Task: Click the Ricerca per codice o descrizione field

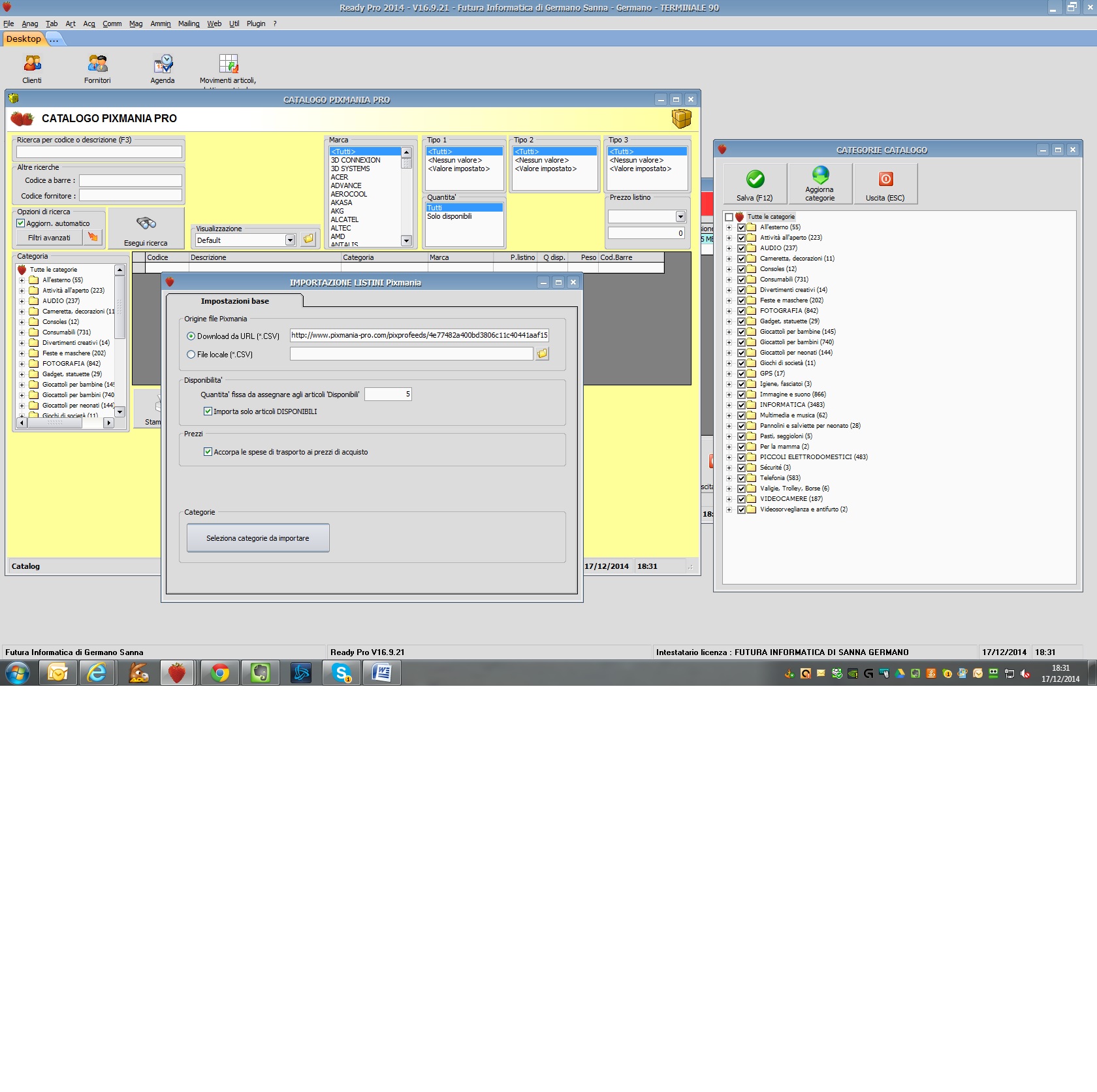Action: 99,152
